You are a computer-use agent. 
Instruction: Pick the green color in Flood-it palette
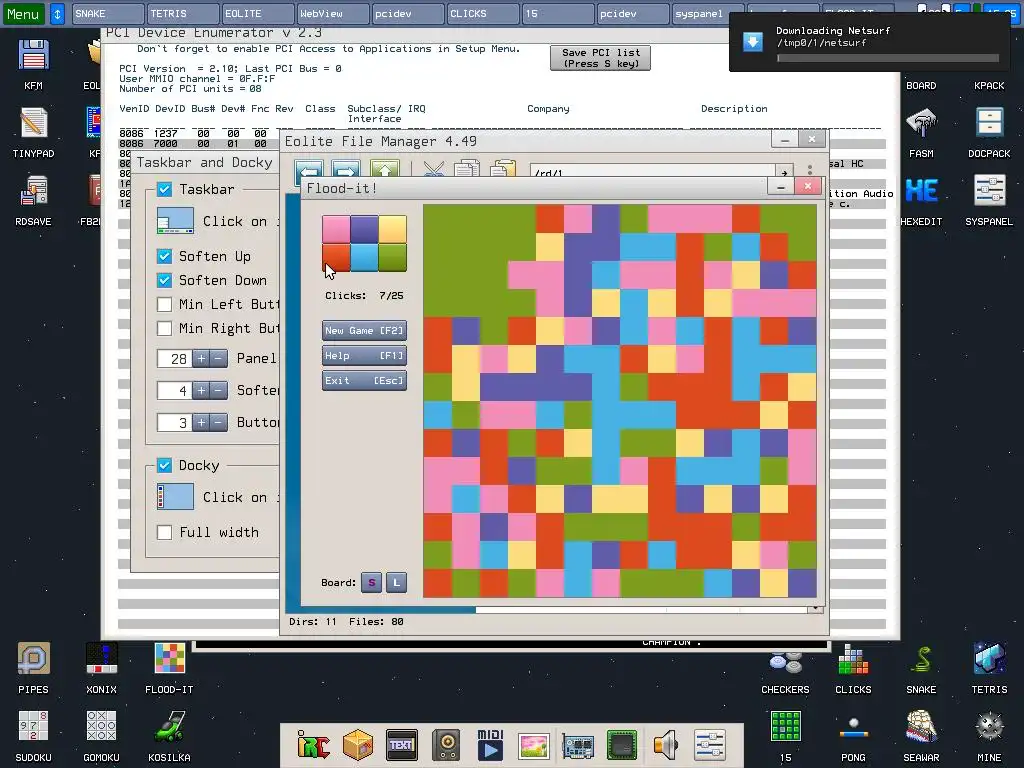click(392, 258)
